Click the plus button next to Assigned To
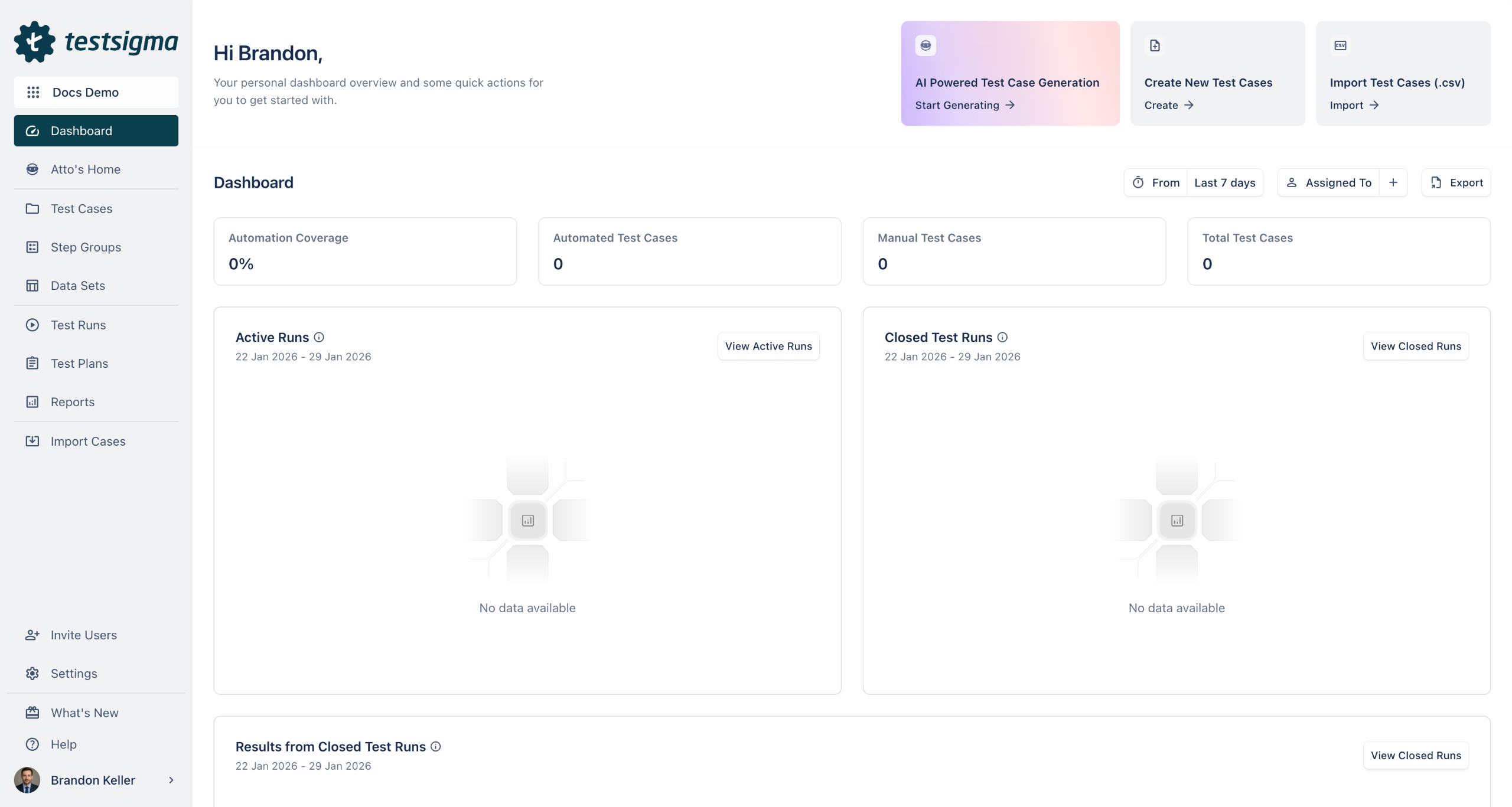The height and width of the screenshot is (807, 1512). pos(1393,183)
